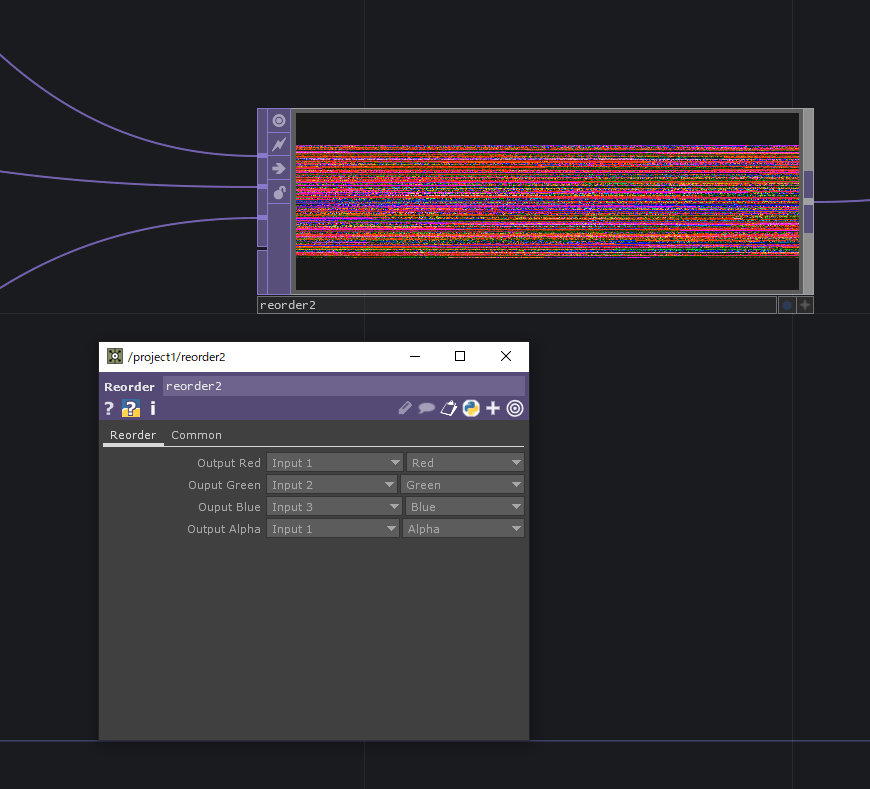Image resolution: width=870 pixels, height=789 pixels.
Task: Click the /project1/reorder2 window title
Action: (x=176, y=357)
